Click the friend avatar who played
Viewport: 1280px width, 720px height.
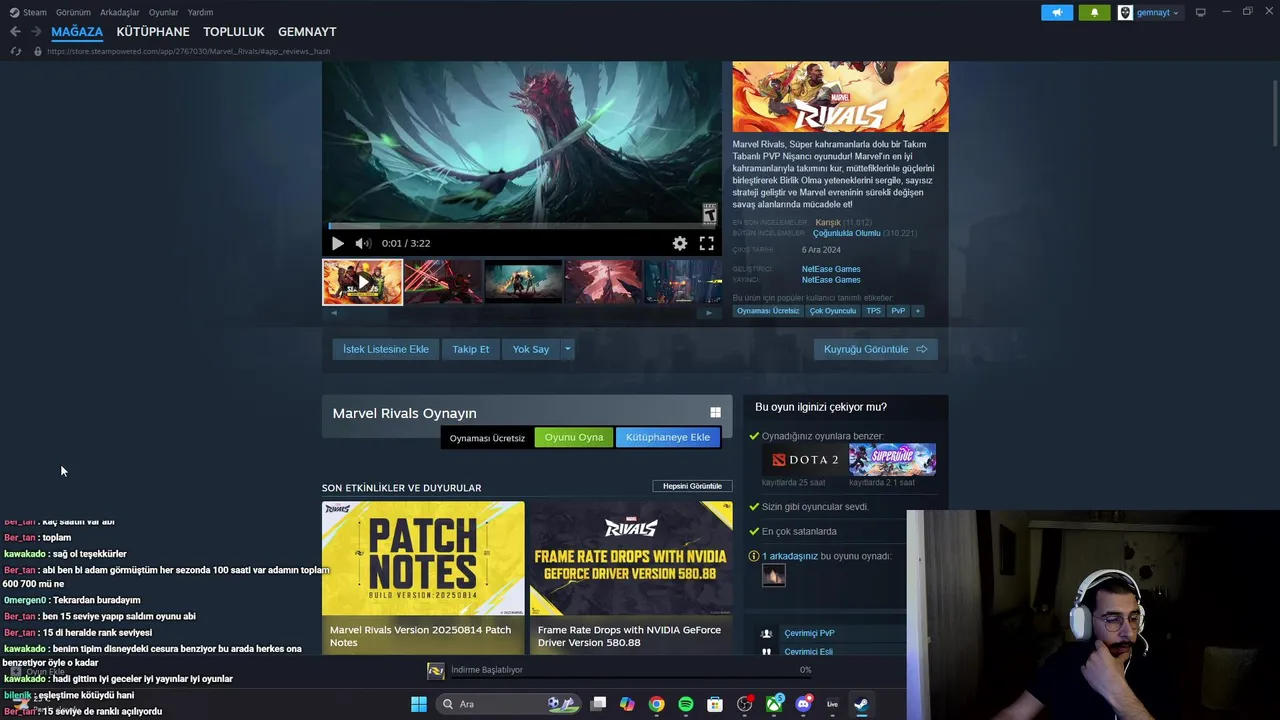tap(774, 575)
